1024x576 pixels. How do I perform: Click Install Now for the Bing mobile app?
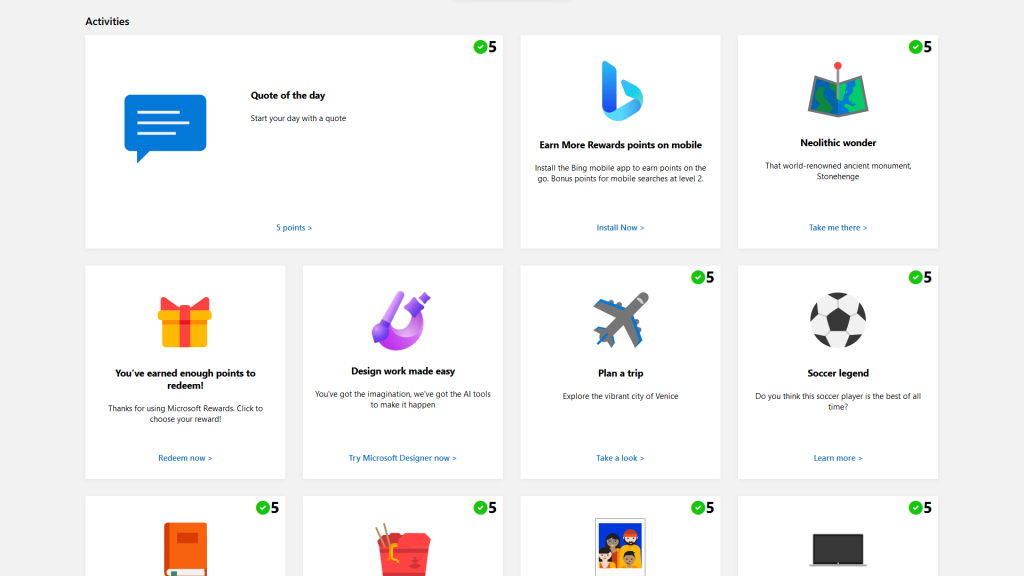(620, 227)
